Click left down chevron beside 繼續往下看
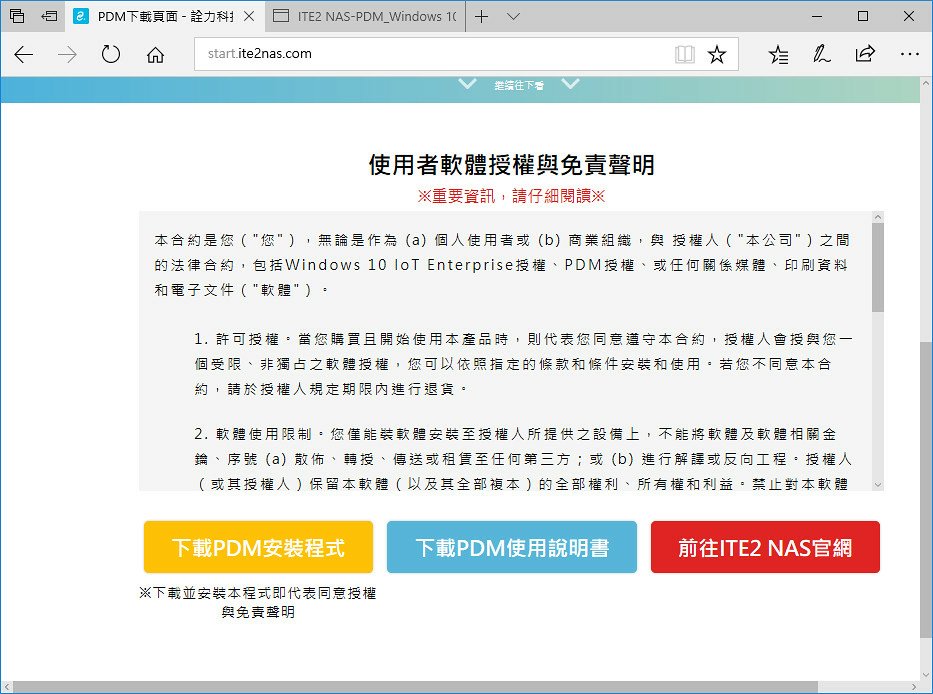933x694 pixels. (468, 84)
